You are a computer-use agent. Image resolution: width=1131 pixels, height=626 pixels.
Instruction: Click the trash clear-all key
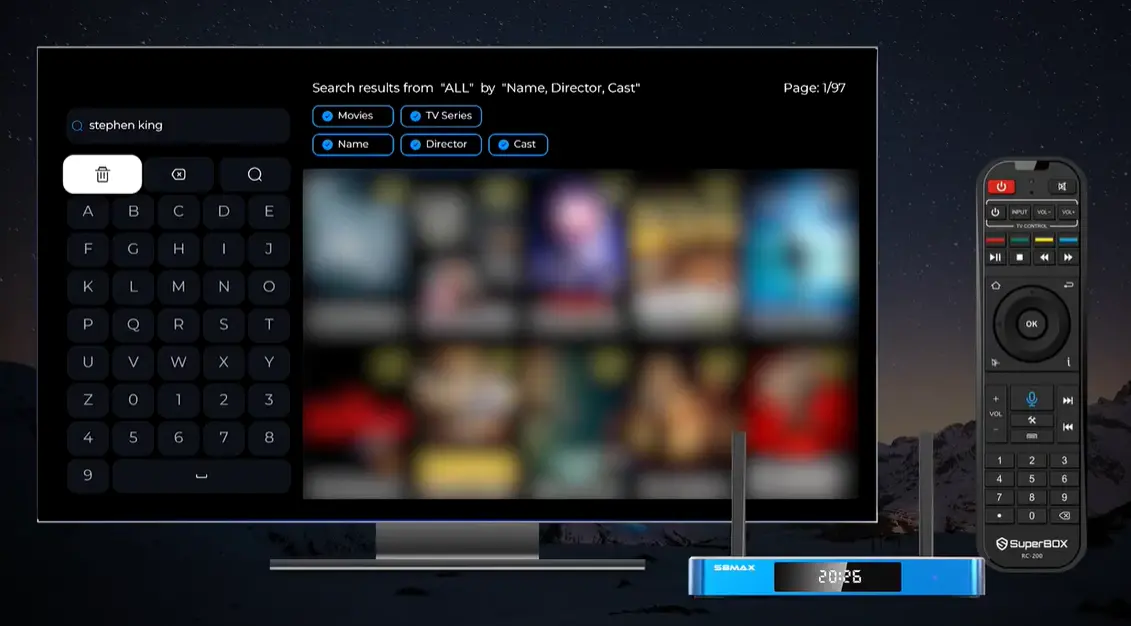pyautogui.click(x=102, y=175)
